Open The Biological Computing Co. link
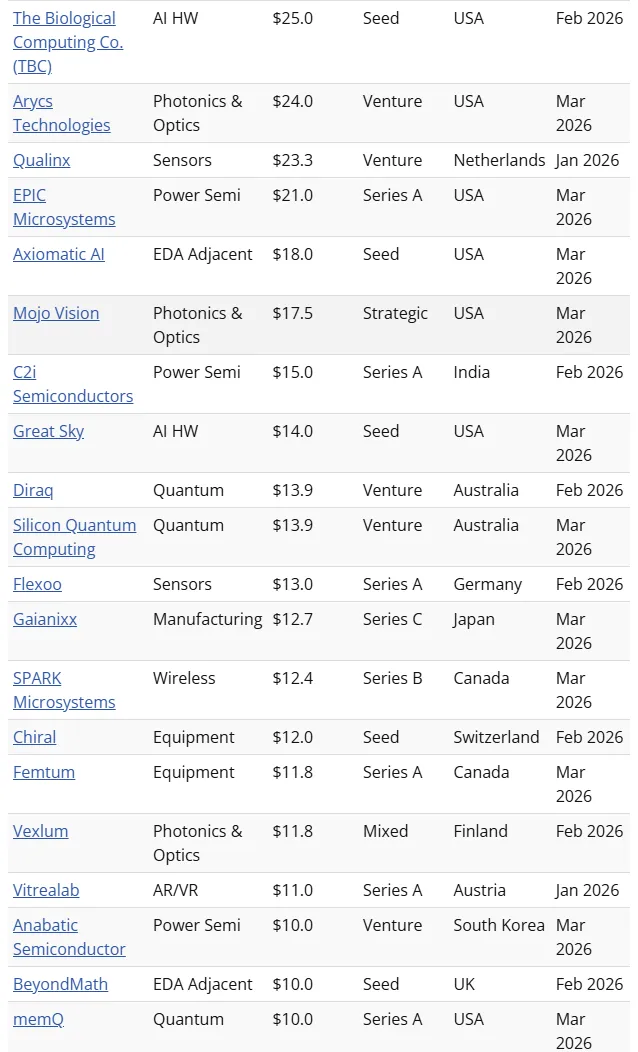 [x=64, y=18]
